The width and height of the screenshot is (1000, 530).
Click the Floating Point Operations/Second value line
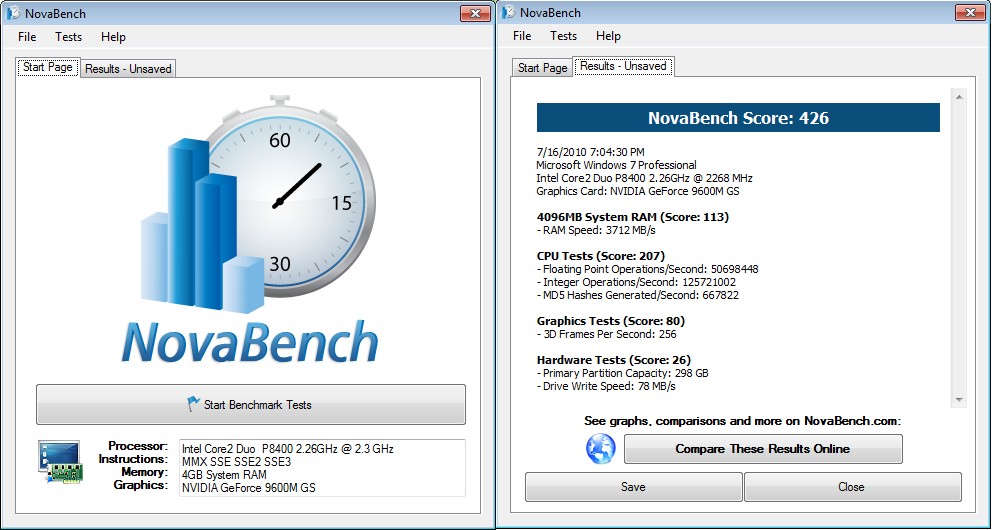click(648, 269)
